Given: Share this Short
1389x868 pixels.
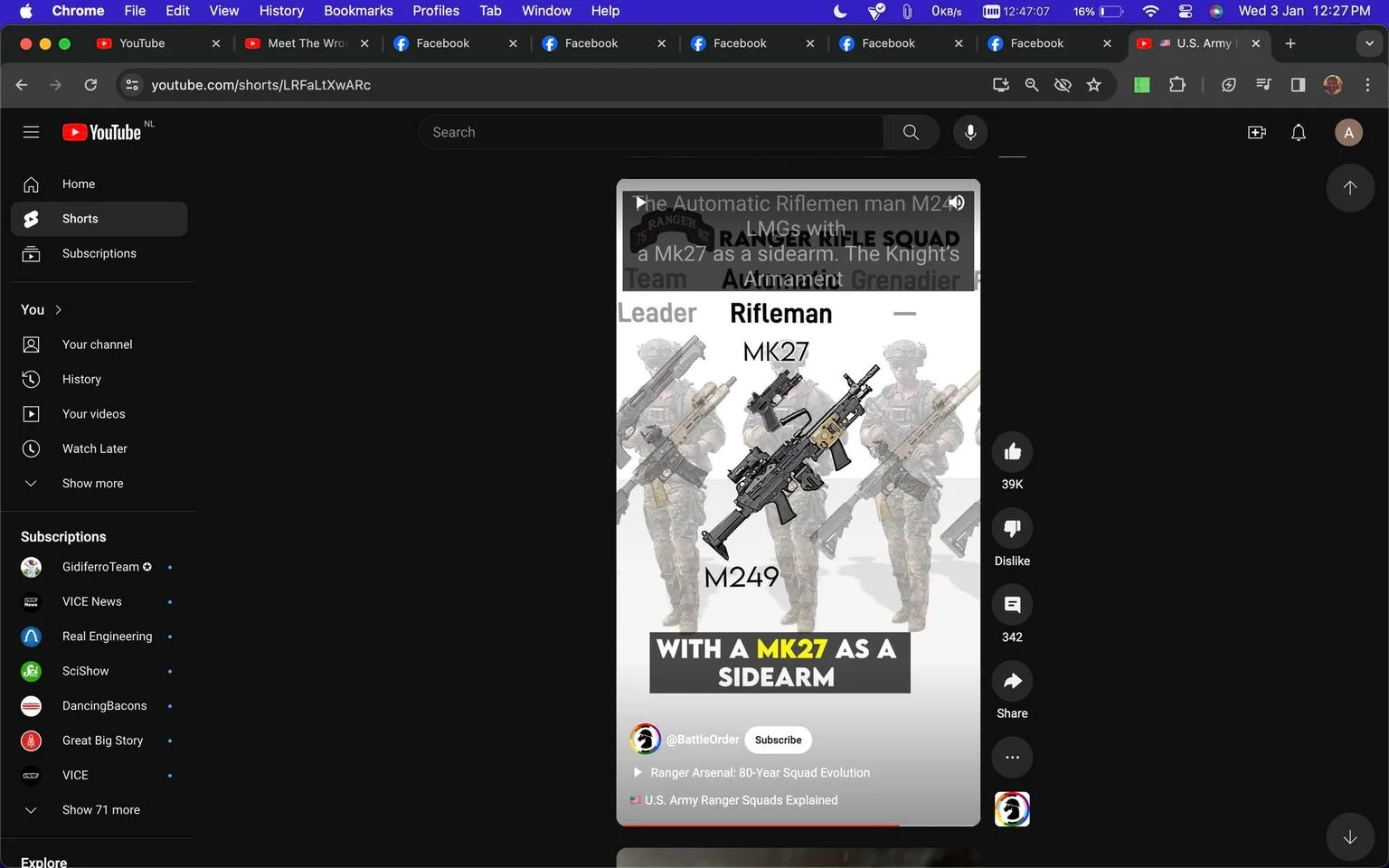Looking at the screenshot, I should coord(1012,681).
